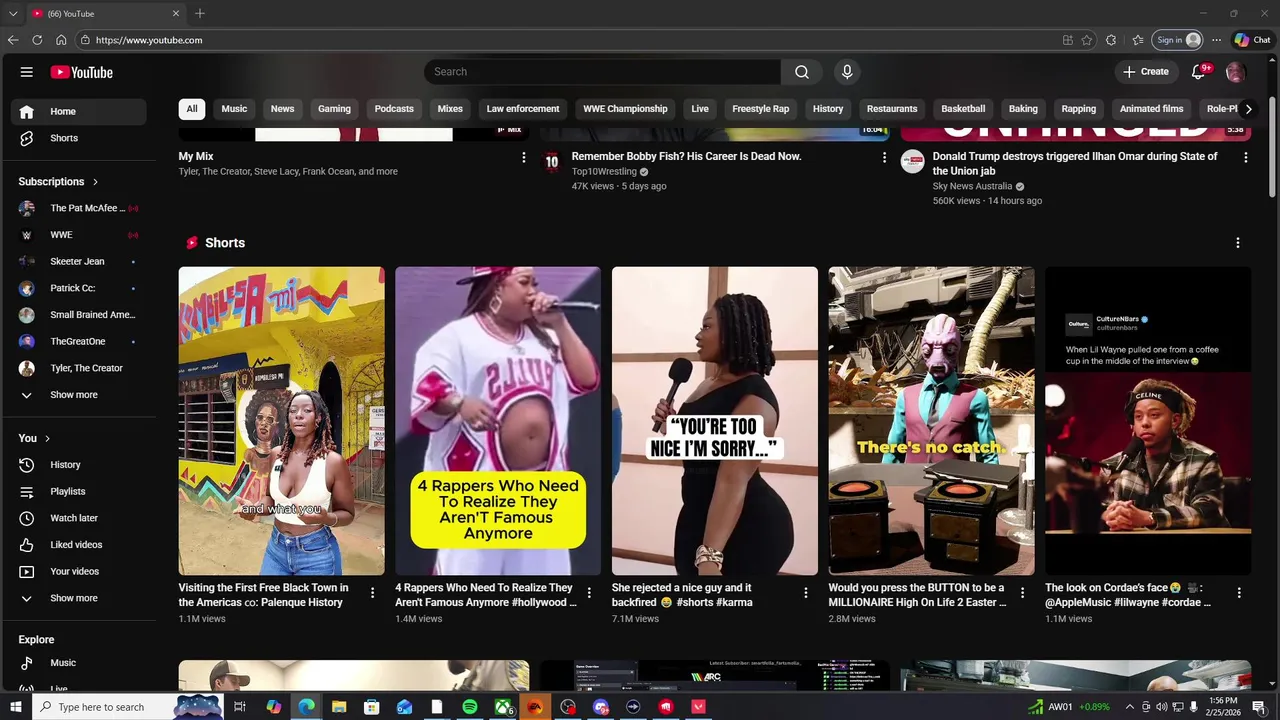Expand subscriptions with Show more
The width and height of the screenshot is (1280, 720).
[79, 395]
